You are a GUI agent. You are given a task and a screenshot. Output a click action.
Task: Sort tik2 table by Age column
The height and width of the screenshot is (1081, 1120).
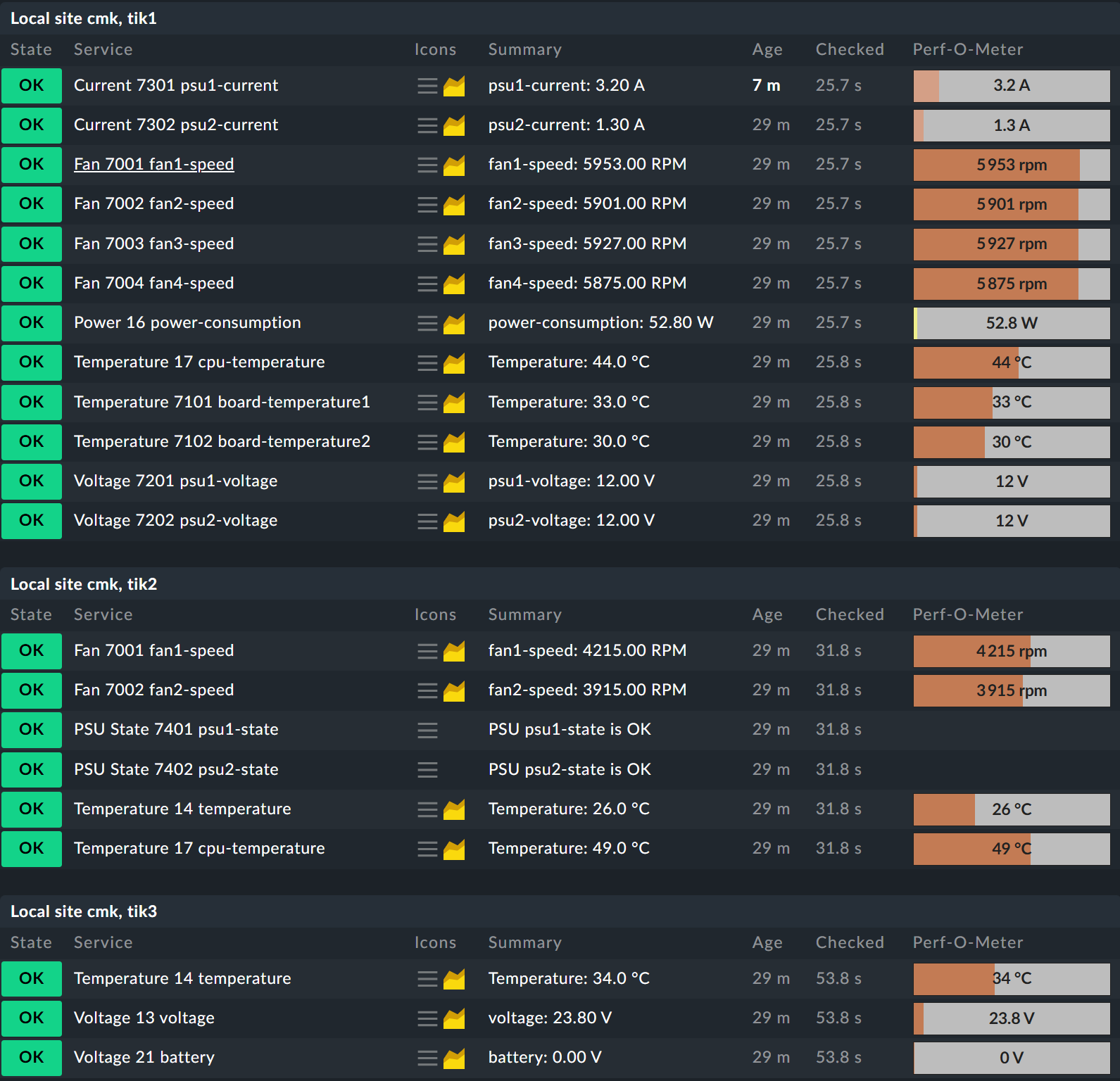(767, 614)
